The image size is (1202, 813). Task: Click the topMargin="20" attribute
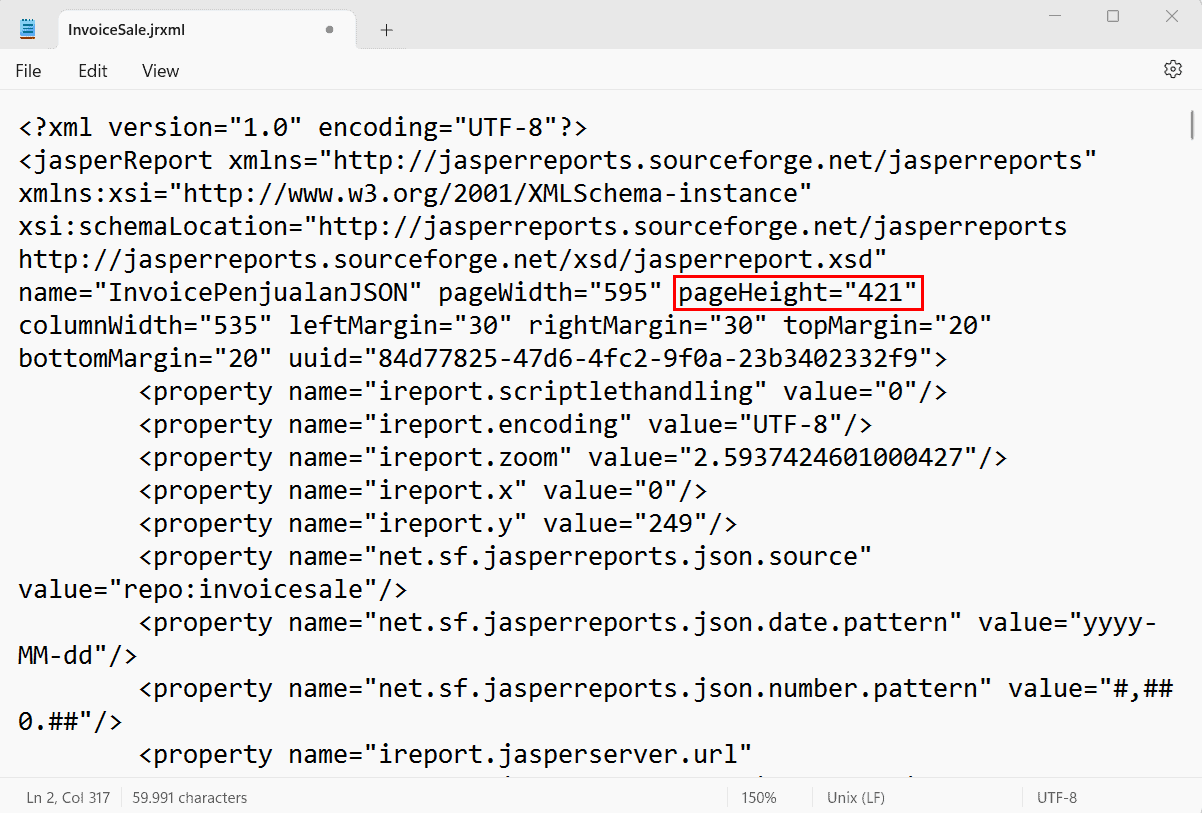(888, 326)
